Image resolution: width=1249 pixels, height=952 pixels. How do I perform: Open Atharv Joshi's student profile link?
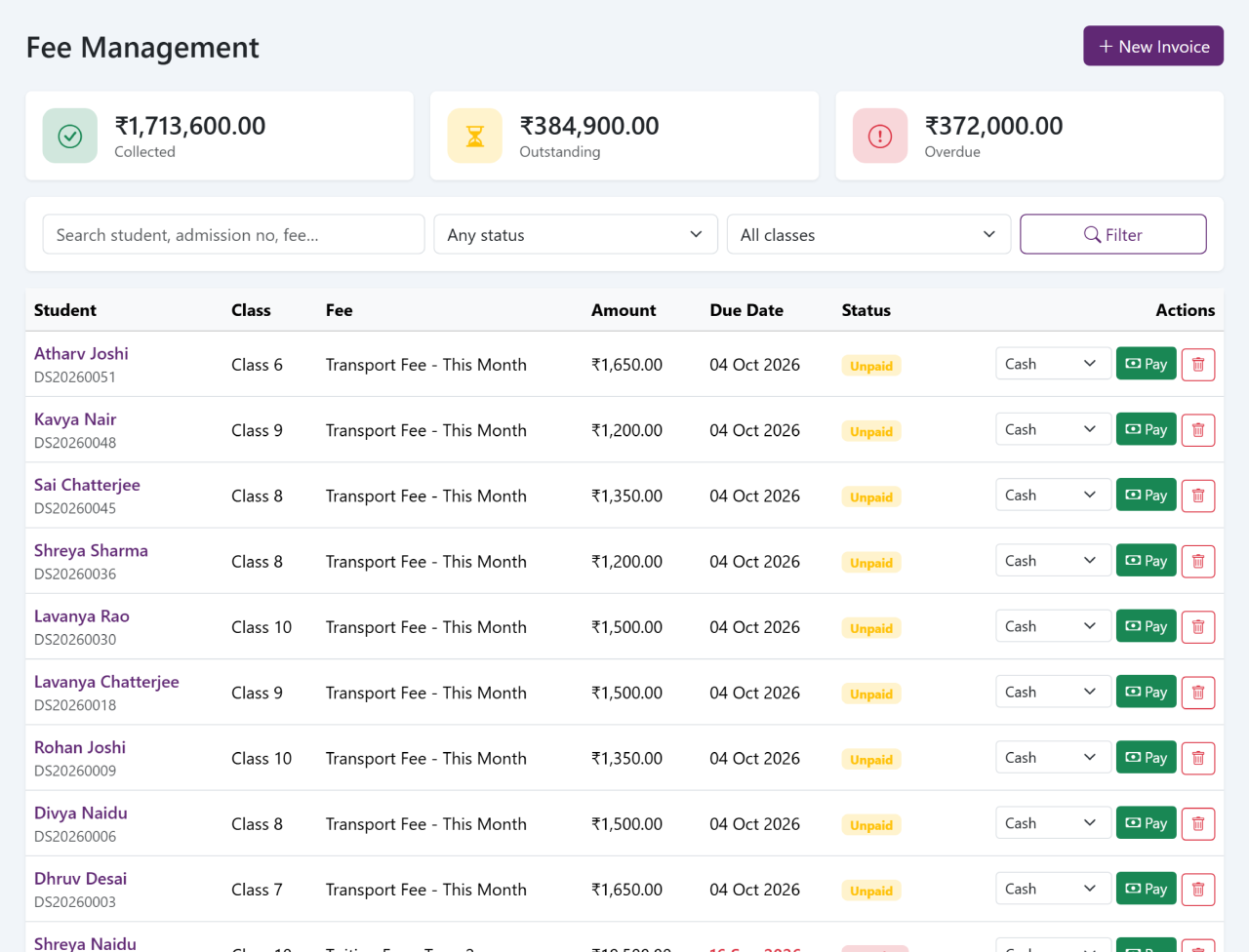(x=81, y=353)
